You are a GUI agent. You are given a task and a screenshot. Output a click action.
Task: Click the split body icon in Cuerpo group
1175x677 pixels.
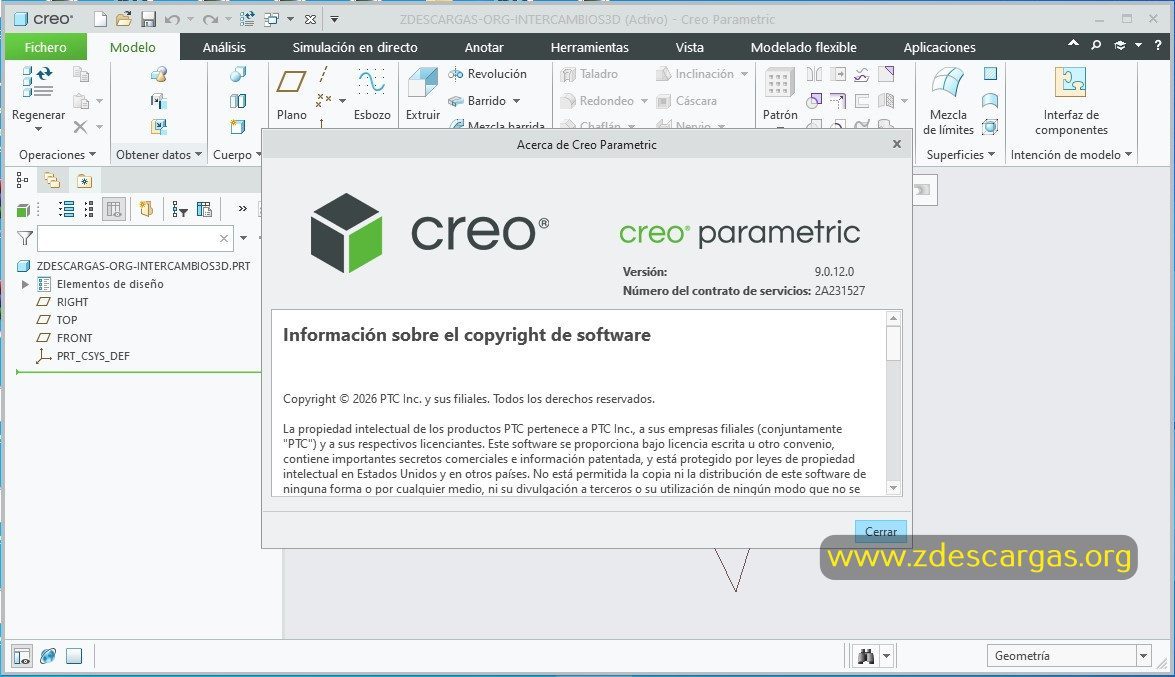[x=238, y=100]
